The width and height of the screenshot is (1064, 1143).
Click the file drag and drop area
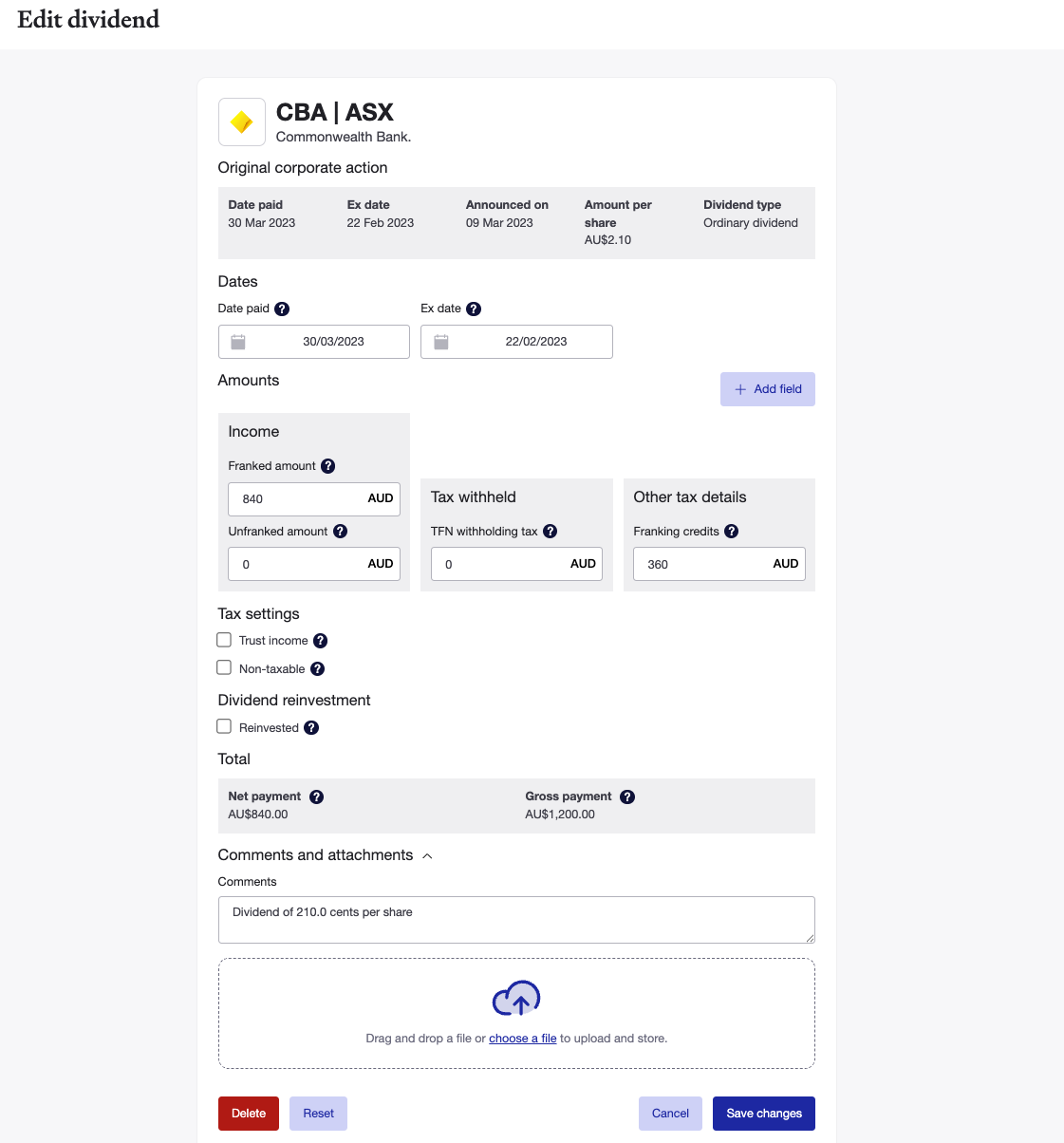coord(516,1013)
